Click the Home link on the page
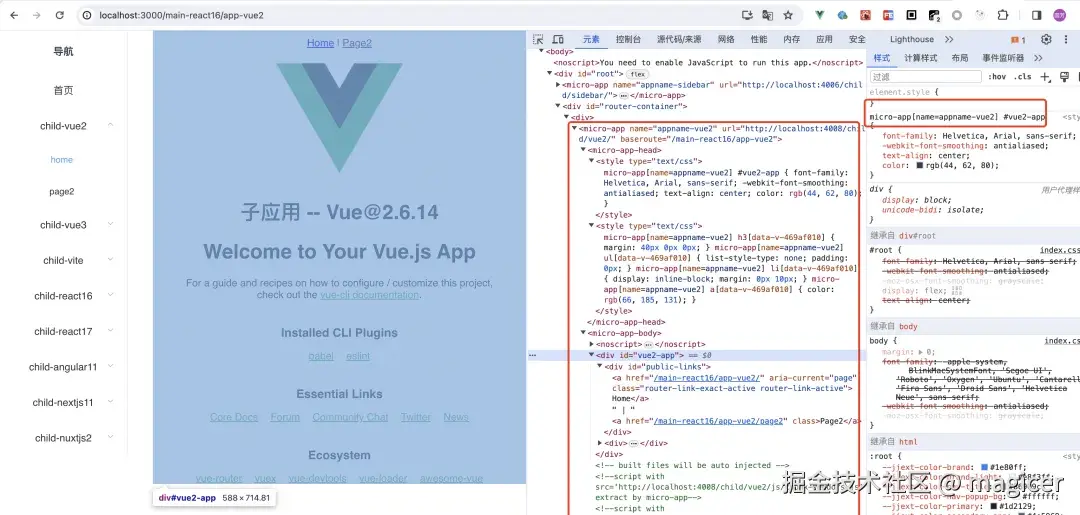 coord(320,43)
